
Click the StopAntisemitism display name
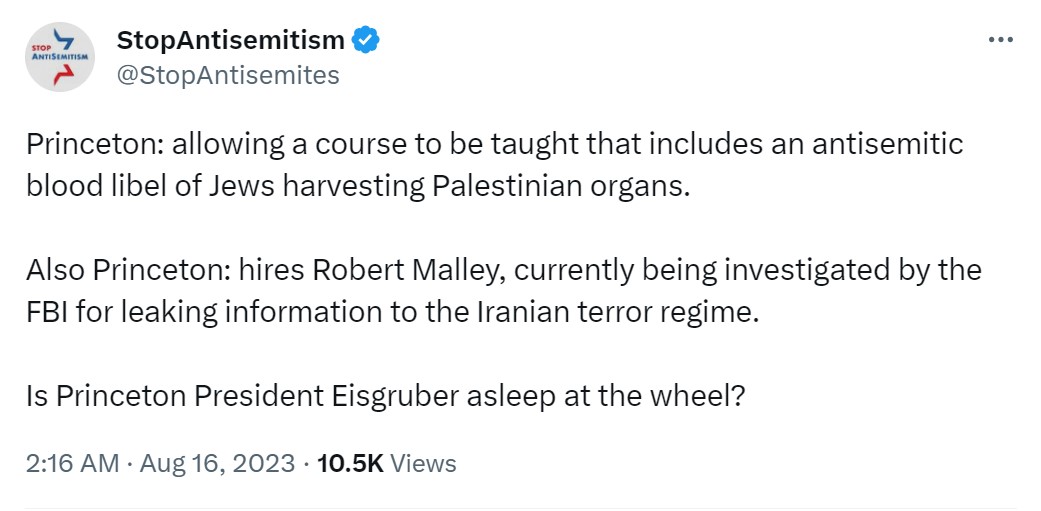point(231,41)
